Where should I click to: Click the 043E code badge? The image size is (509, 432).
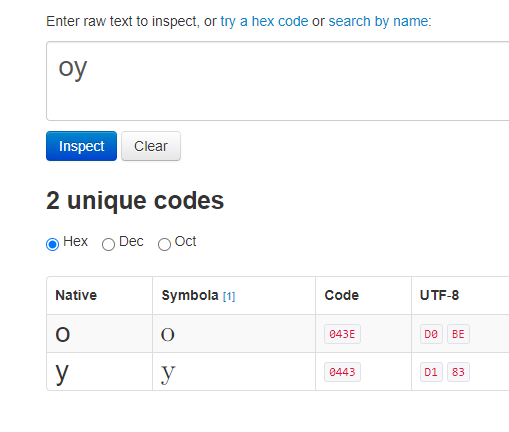click(x=342, y=334)
